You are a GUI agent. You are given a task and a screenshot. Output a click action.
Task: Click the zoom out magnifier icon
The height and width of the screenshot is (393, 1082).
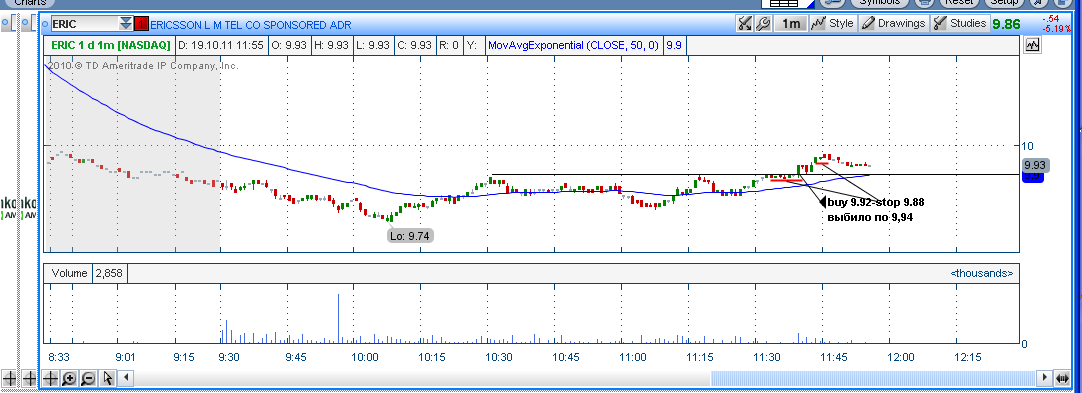point(88,378)
